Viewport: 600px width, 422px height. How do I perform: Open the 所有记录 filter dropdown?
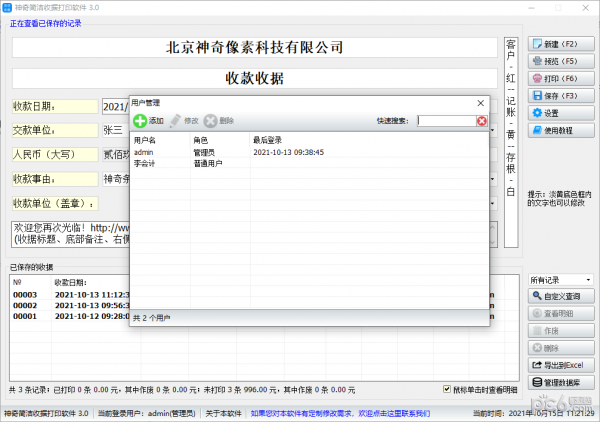click(x=561, y=280)
